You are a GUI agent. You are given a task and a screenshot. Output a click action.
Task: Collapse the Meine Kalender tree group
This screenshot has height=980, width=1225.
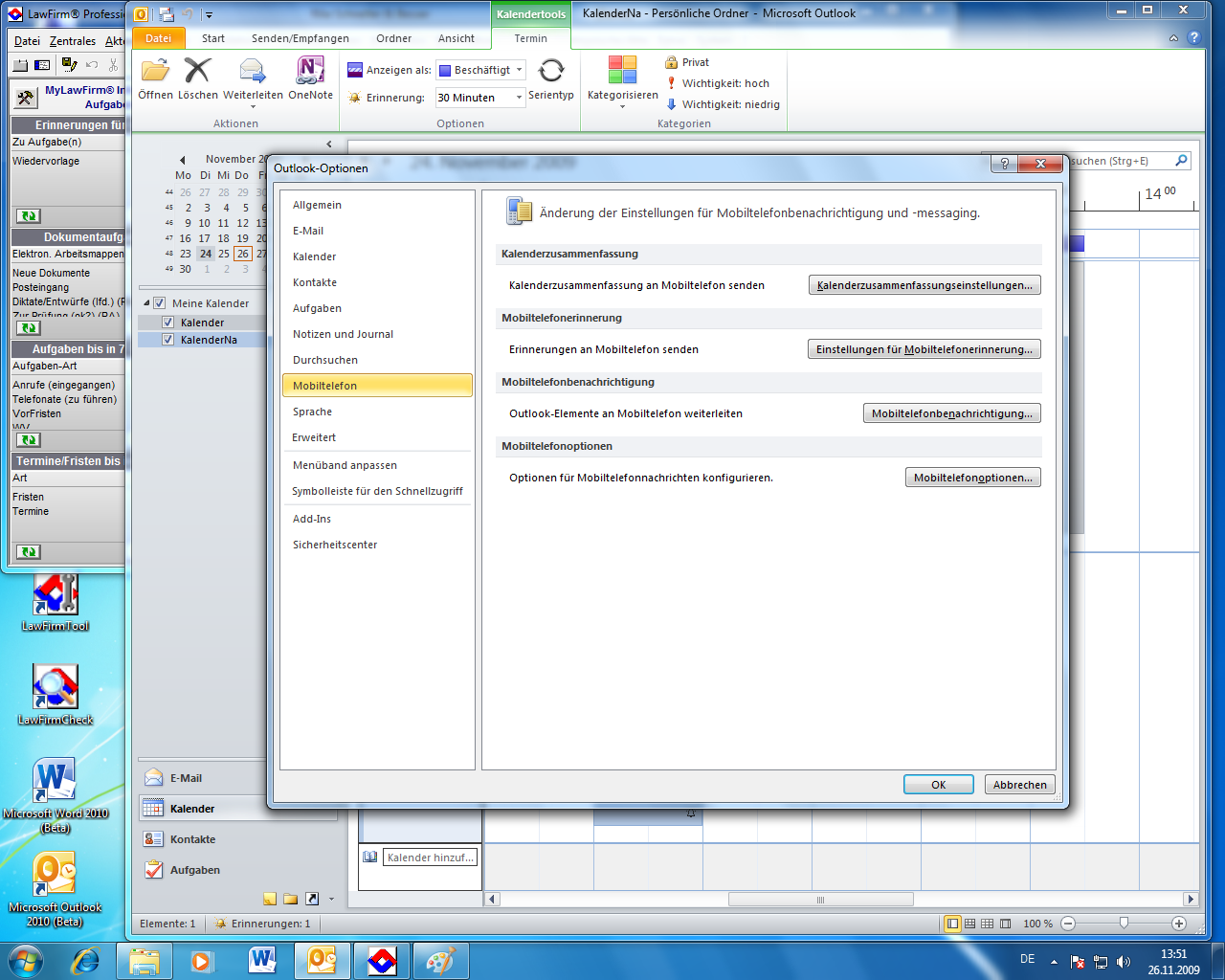point(146,303)
